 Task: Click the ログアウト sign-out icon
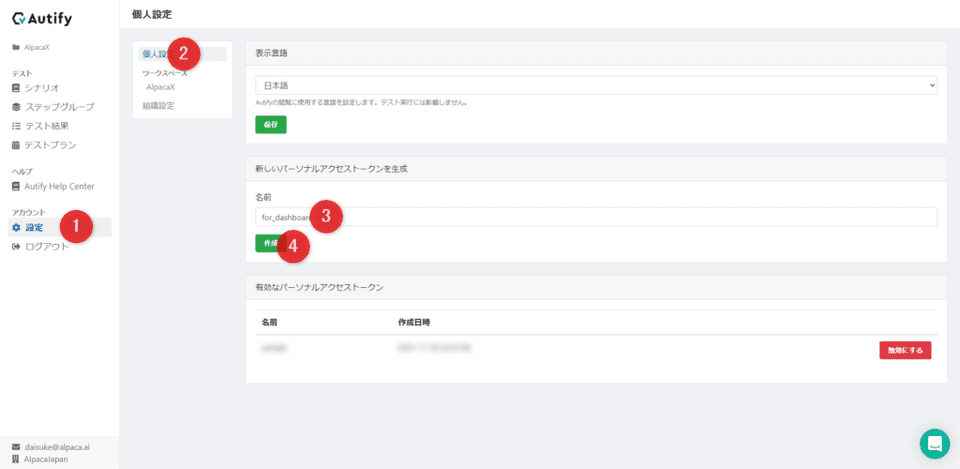click(x=16, y=246)
